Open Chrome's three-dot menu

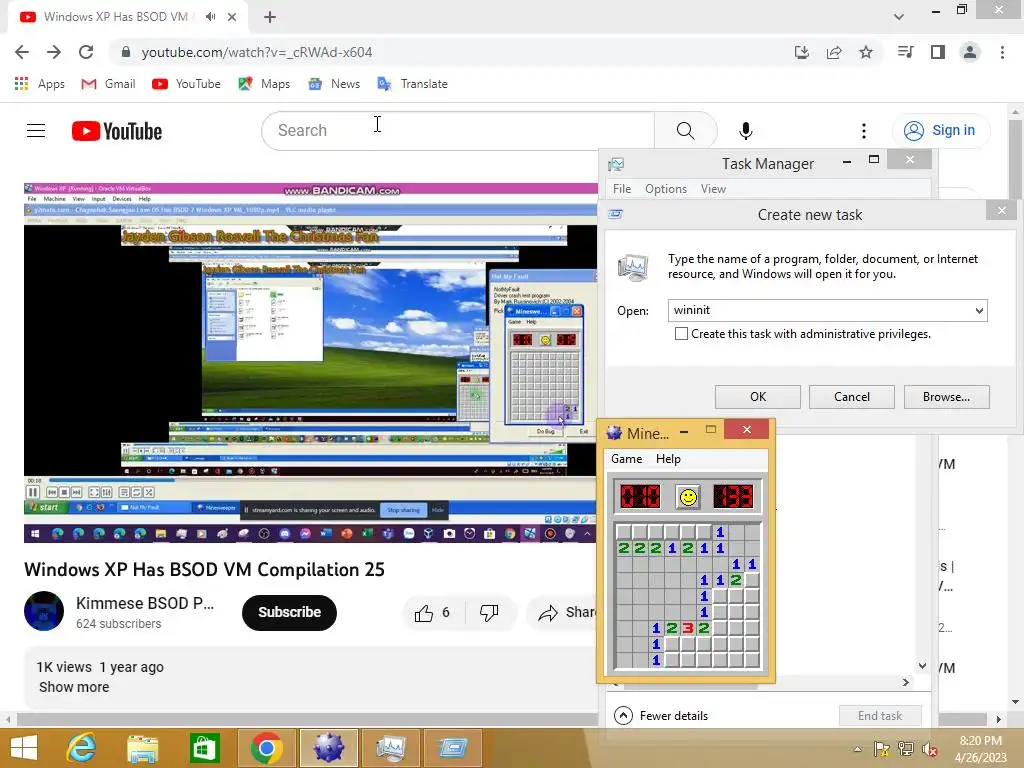coord(1002,52)
